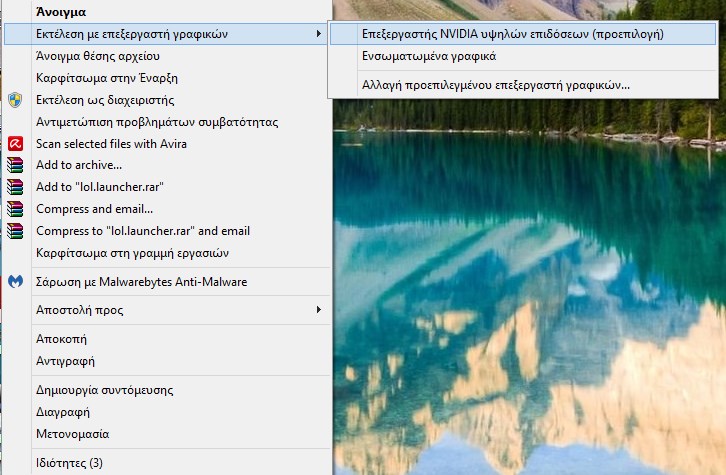This screenshot has width=726, height=475.
Task: Expand the submenu arrow of Εκτέλεση με επεξεργαστή γραφικών
Action: click(319, 34)
